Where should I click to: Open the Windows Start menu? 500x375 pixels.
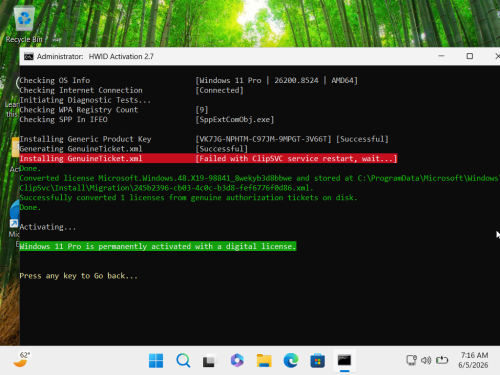[x=156, y=361]
